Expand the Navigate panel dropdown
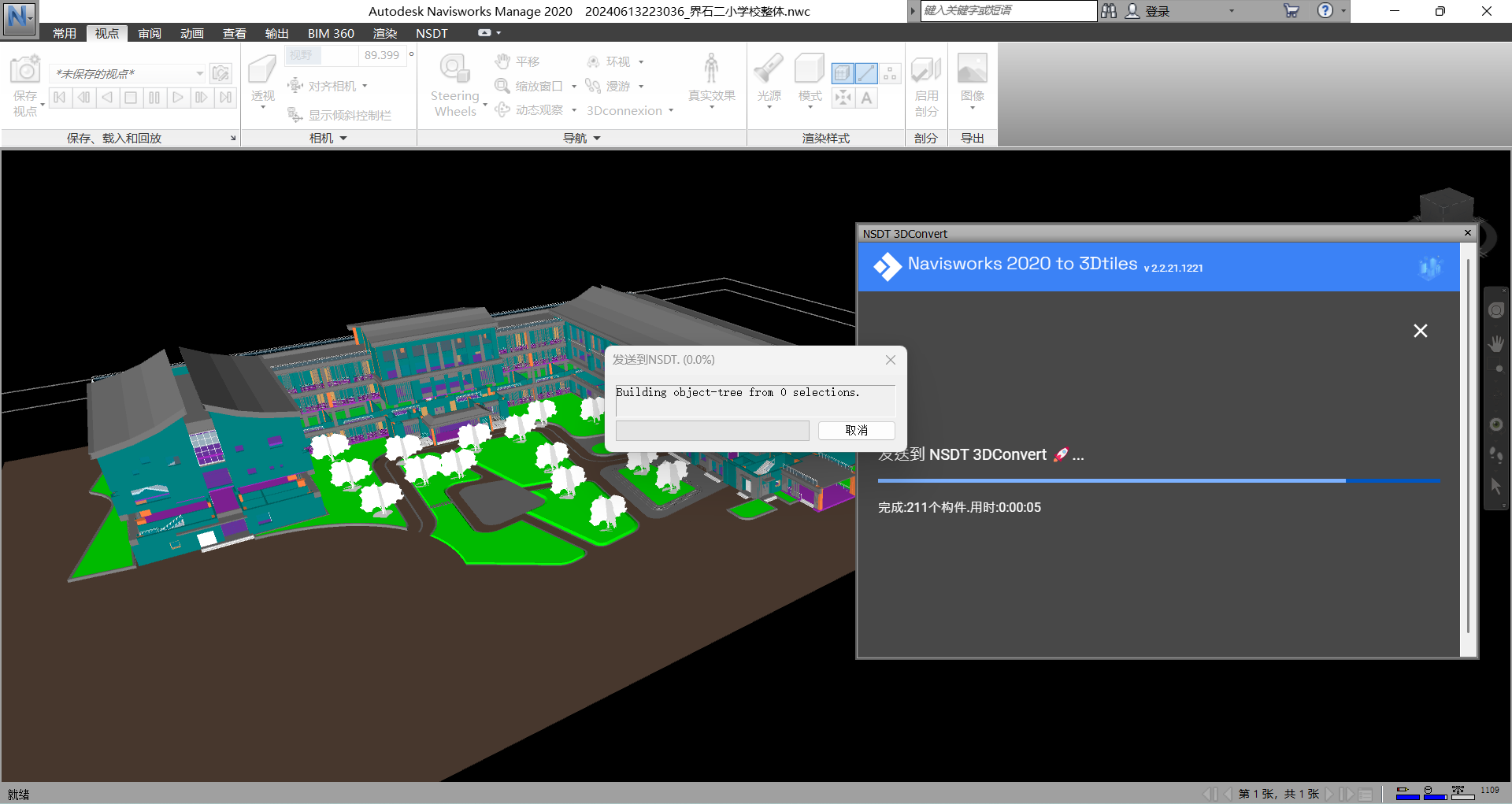1512x804 pixels. 597,139
